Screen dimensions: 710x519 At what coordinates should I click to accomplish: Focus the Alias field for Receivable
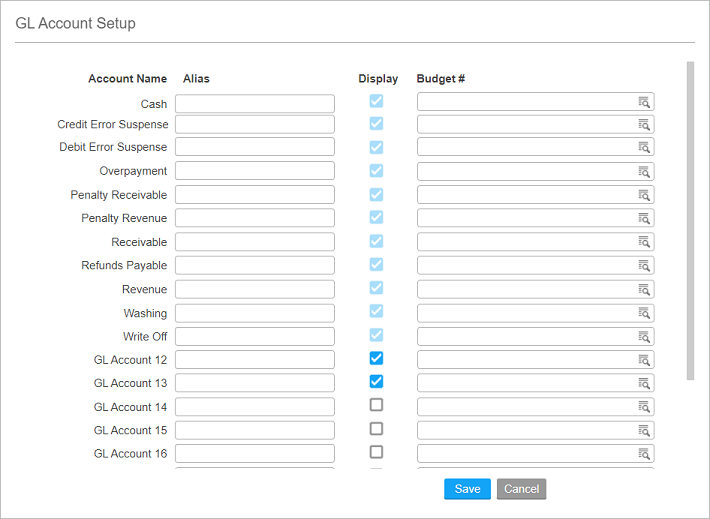[254, 242]
